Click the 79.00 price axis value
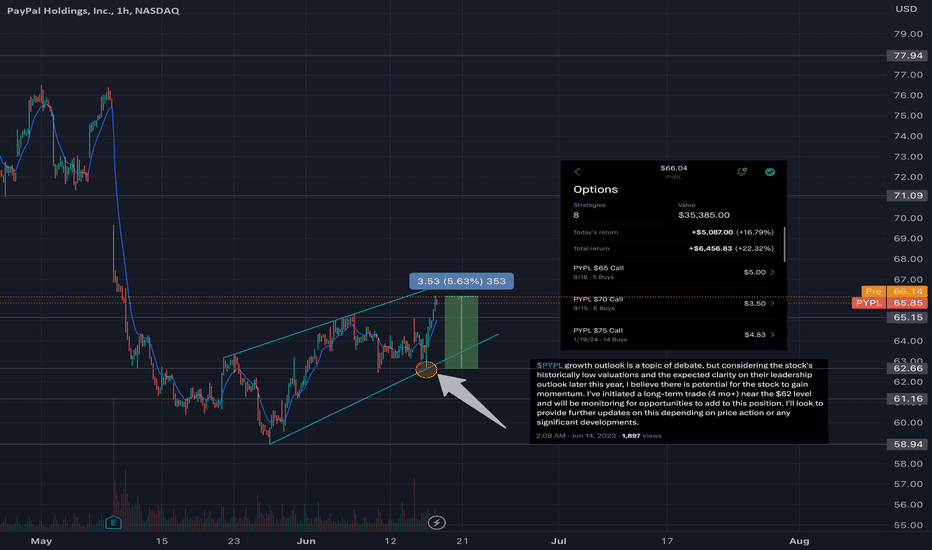Viewport: 932px width, 550px height. click(908, 34)
